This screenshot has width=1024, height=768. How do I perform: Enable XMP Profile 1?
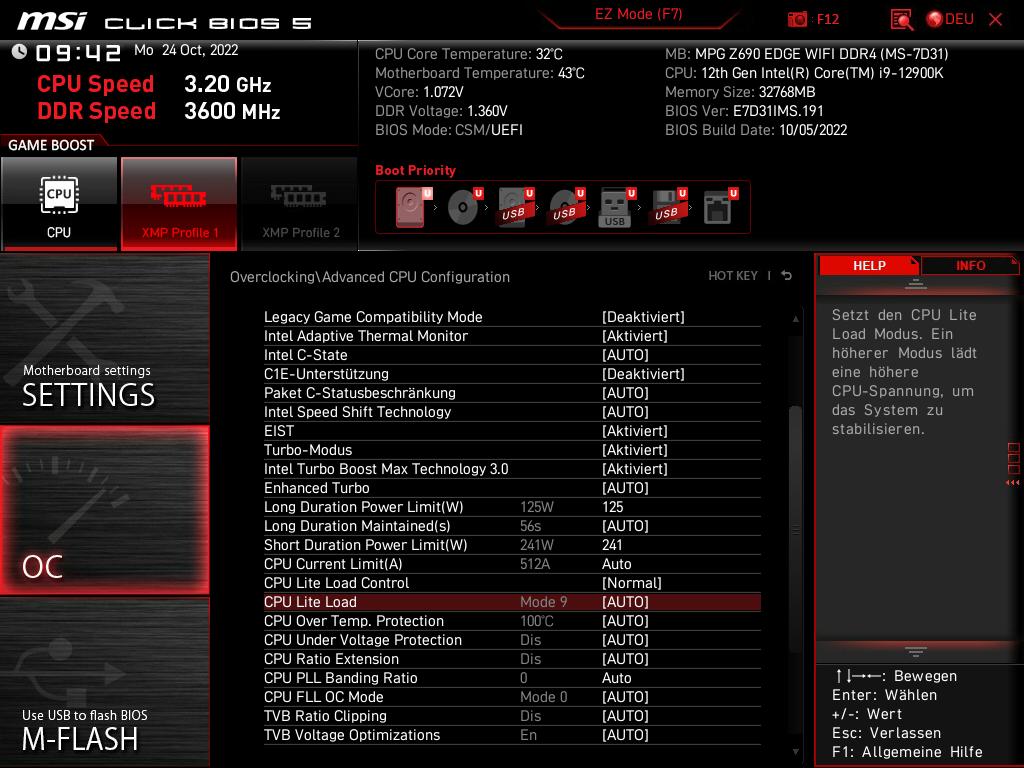point(179,204)
